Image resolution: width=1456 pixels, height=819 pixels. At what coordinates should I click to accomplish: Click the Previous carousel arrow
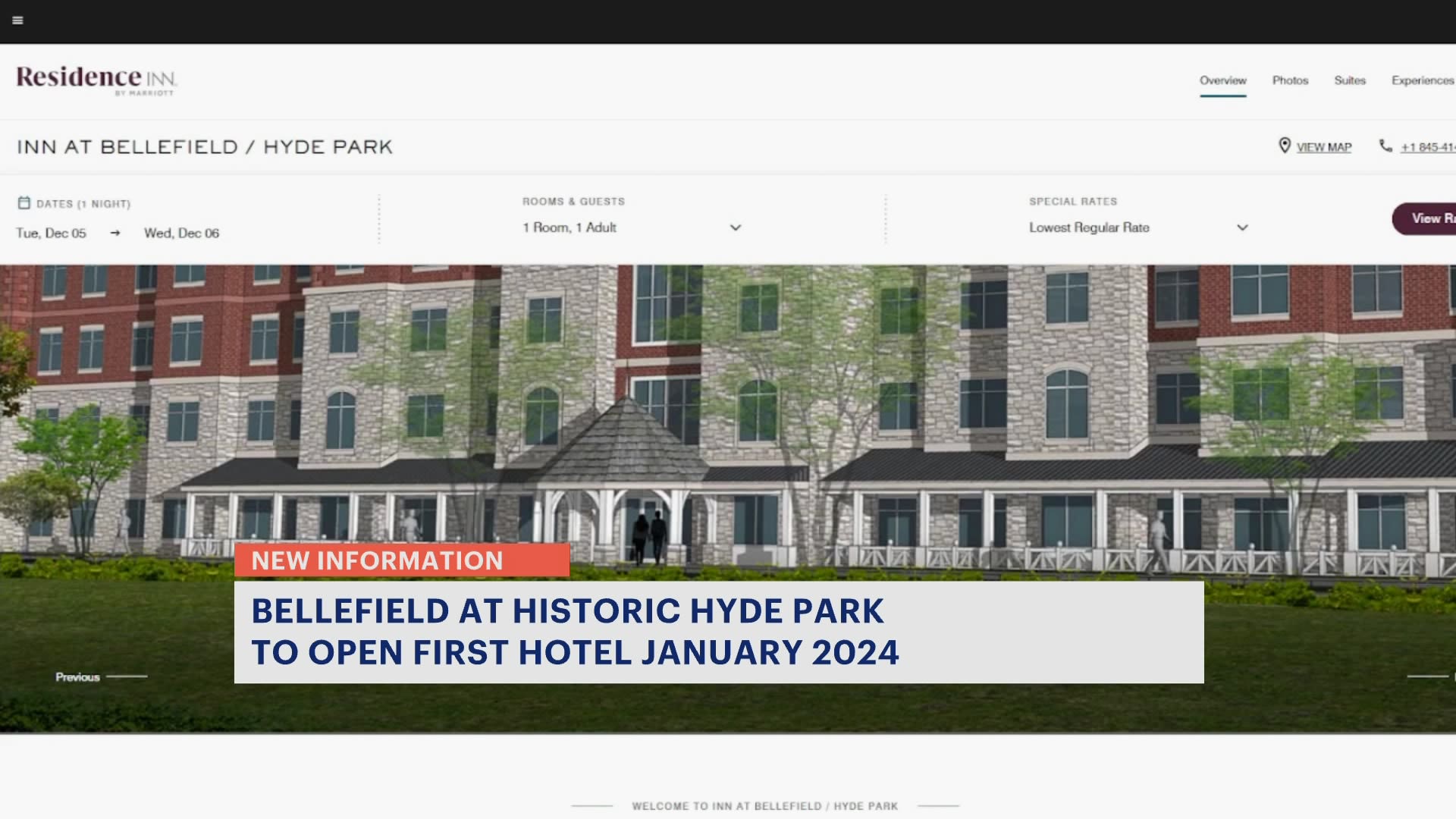(79, 676)
